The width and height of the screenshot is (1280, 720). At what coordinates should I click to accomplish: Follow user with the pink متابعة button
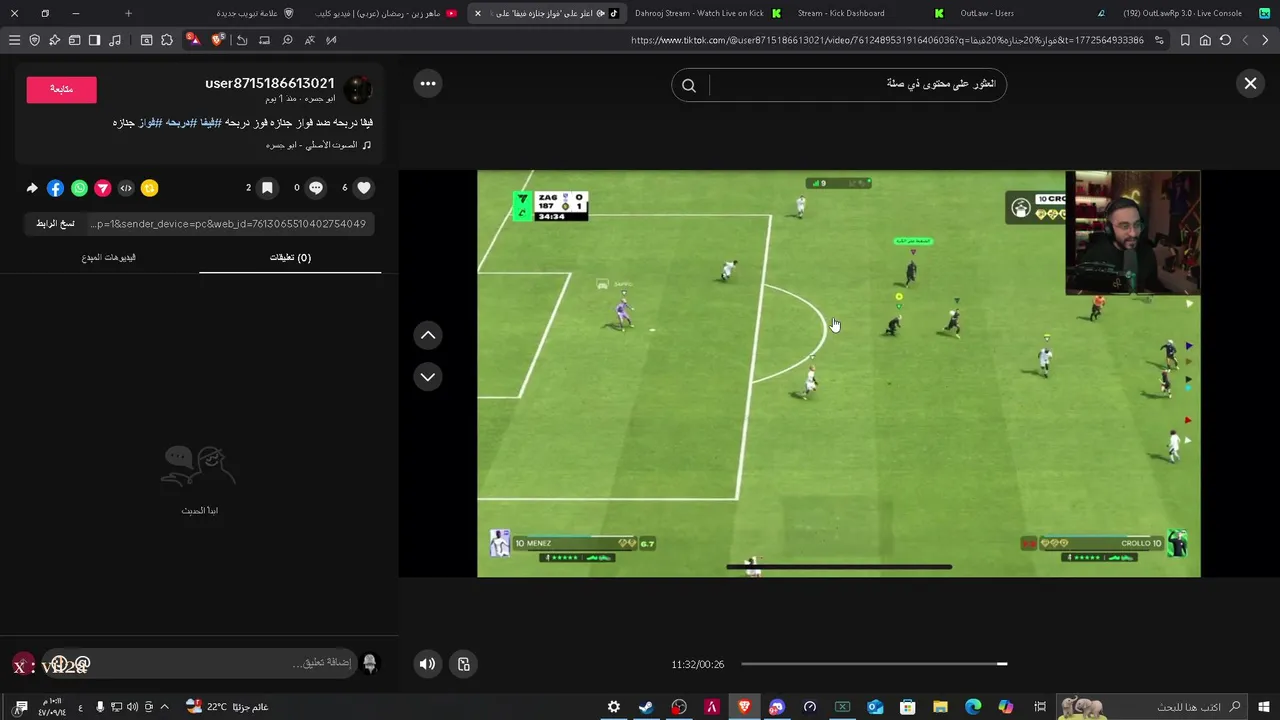pos(61,89)
